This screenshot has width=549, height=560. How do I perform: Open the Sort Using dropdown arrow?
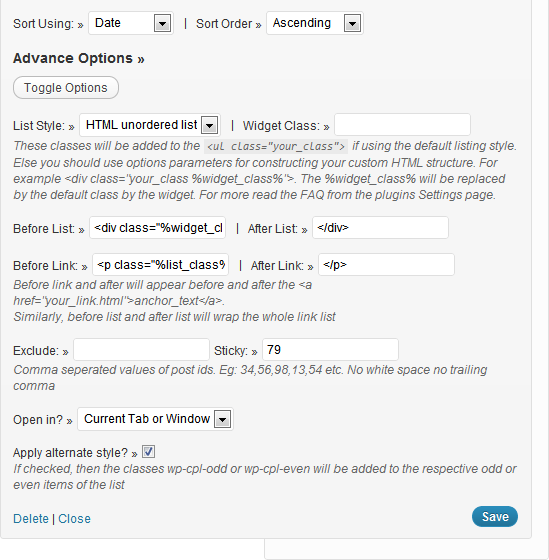[x=163, y=24]
